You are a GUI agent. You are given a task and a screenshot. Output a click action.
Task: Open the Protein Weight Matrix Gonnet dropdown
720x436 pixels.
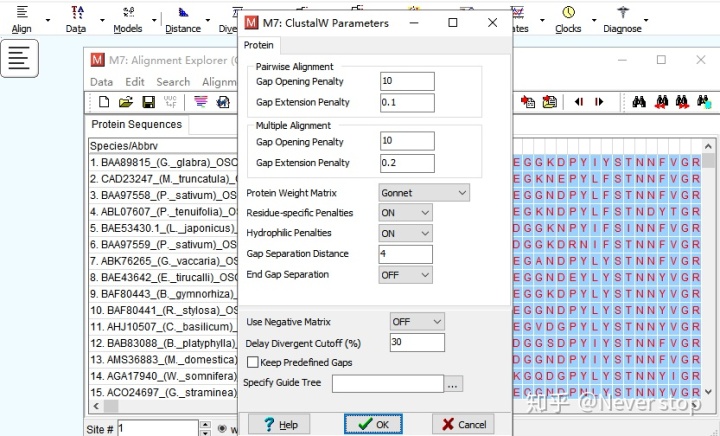[x=424, y=193]
